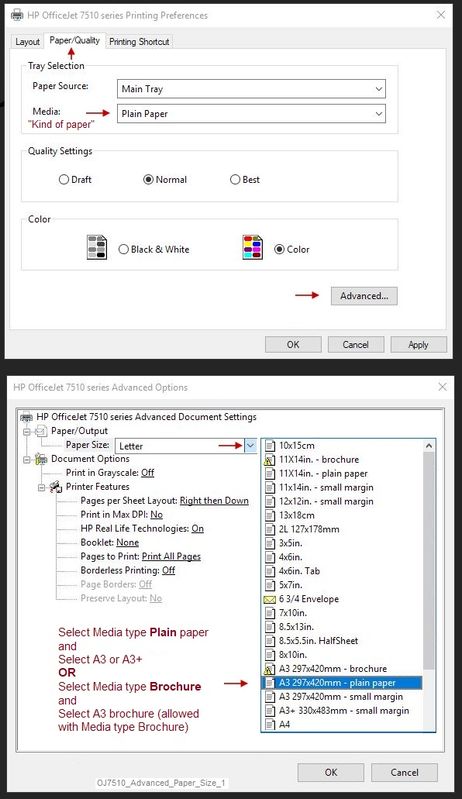Click Borderless Printing Off value
The image size is (462, 799).
click(x=169, y=570)
